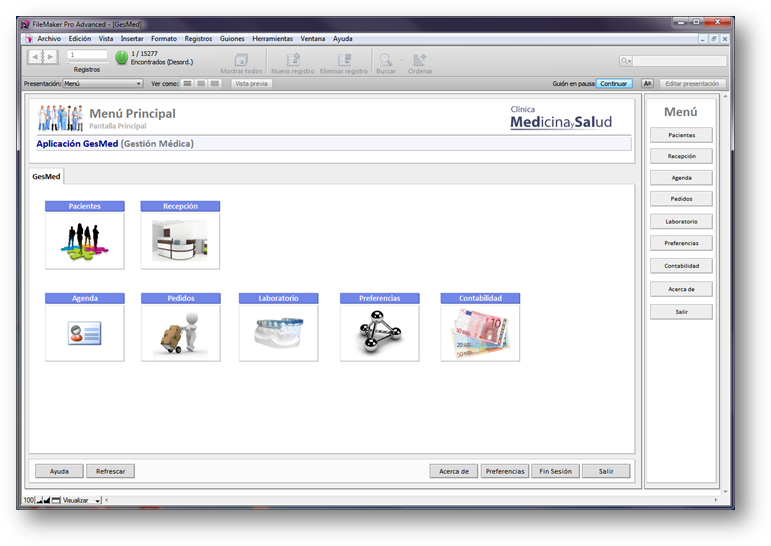Open the Vista menu
The image size is (771, 546).
coord(106,39)
